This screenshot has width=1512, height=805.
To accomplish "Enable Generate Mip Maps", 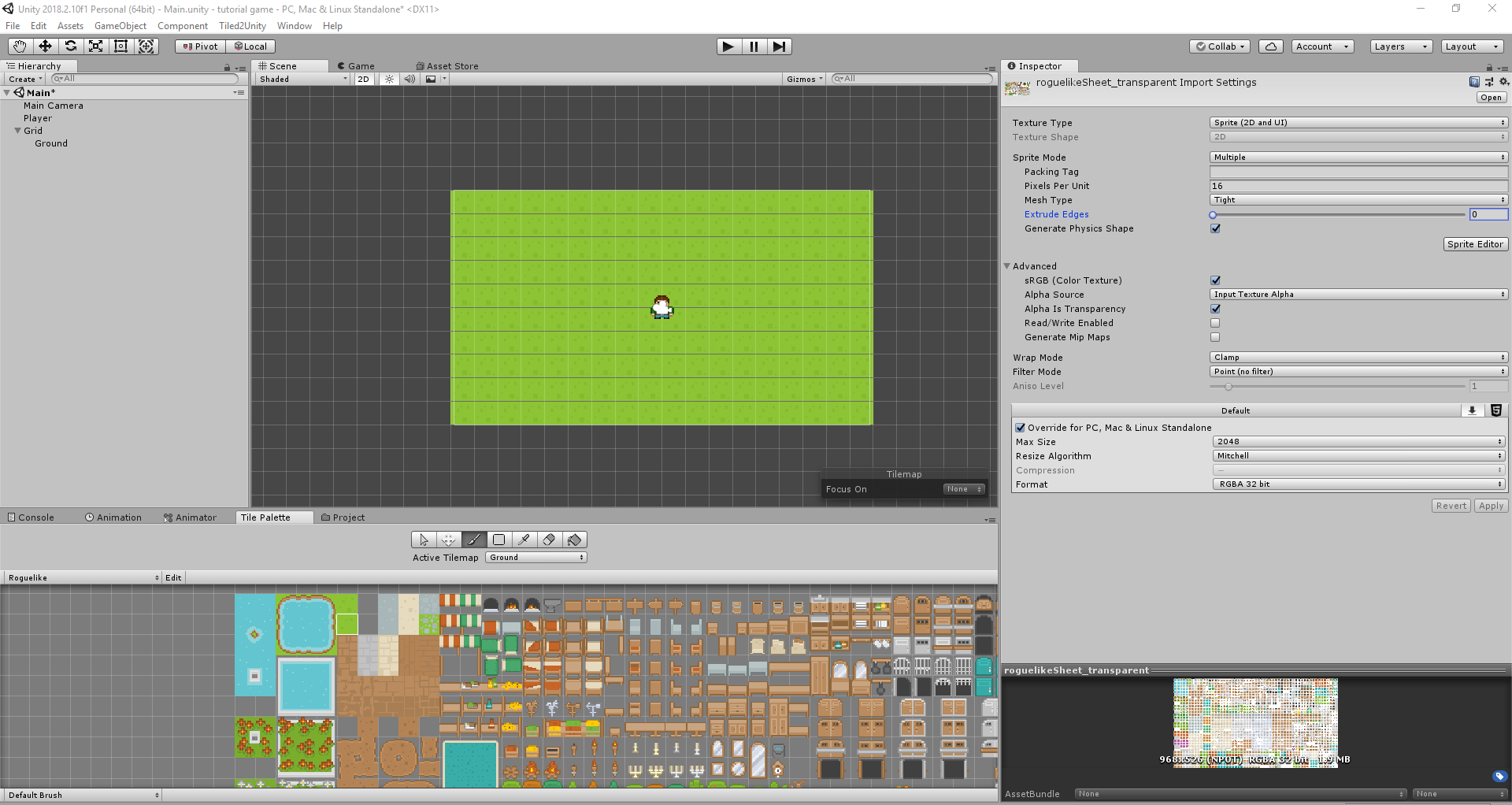I will pos(1215,337).
